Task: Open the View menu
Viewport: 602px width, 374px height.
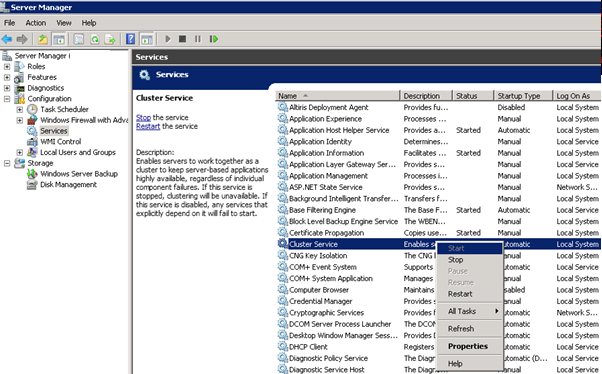Action: (64, 23)
